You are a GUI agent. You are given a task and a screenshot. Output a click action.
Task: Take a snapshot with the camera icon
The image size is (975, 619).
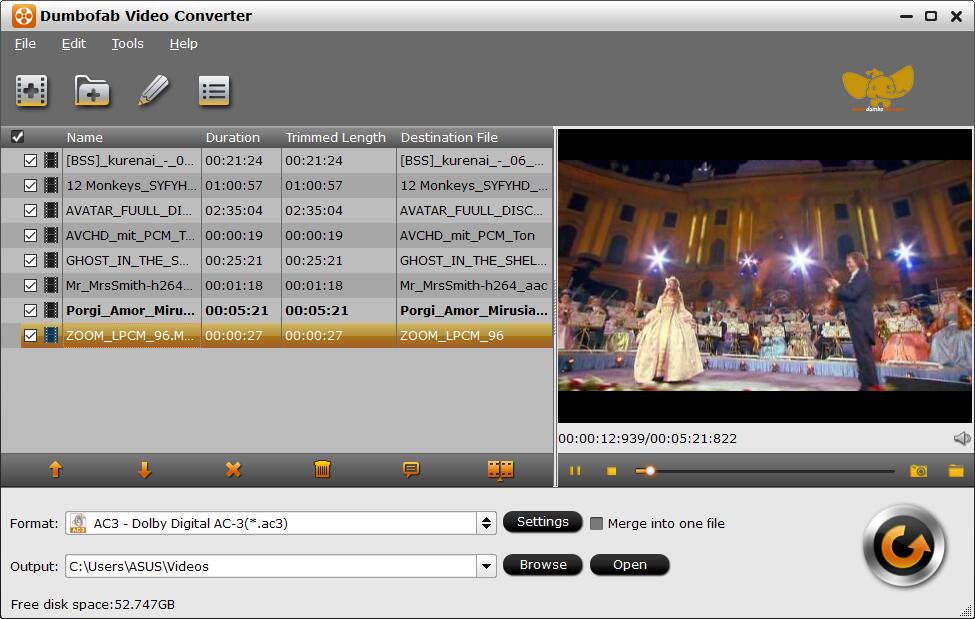918,471
